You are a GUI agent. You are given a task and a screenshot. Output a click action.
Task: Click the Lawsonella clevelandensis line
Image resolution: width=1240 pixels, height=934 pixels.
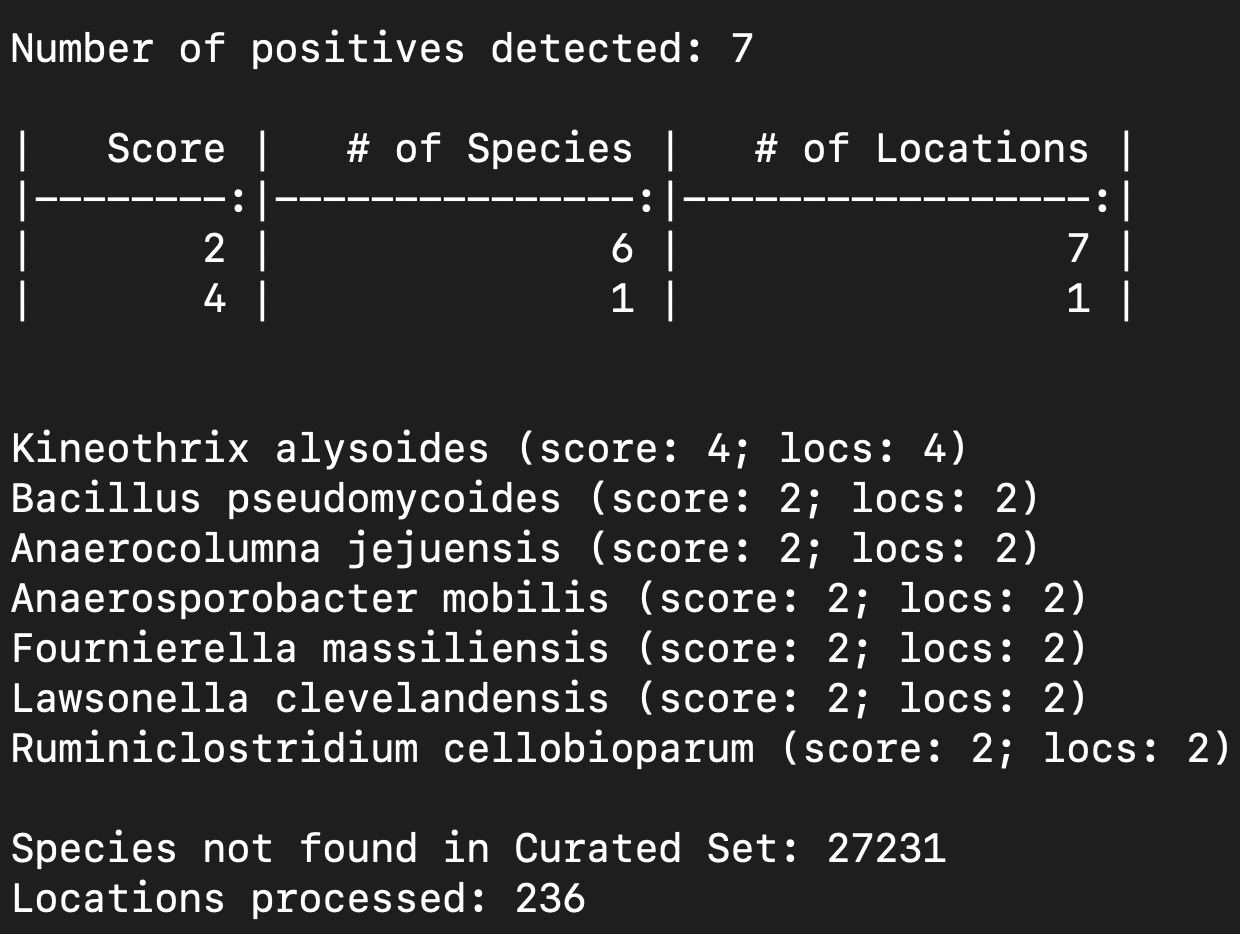[550, 699]
